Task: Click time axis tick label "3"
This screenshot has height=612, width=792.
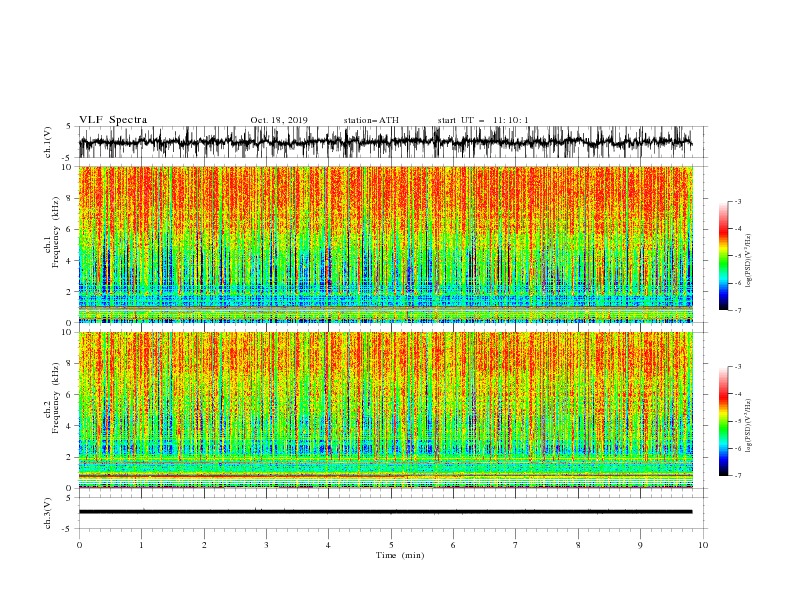Action: point(266,545)
